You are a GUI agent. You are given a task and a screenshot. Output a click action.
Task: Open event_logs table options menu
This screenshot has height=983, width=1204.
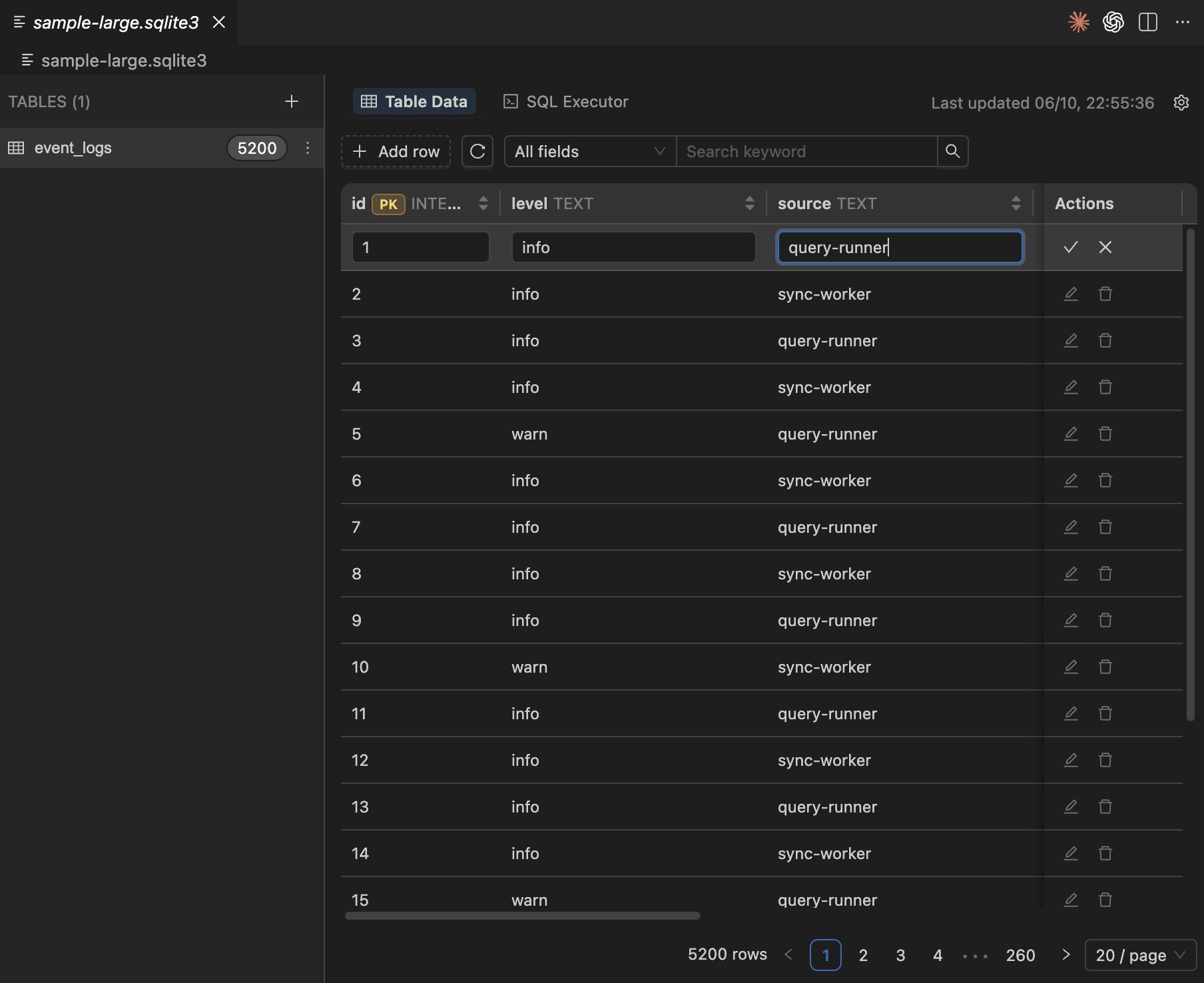308,148
